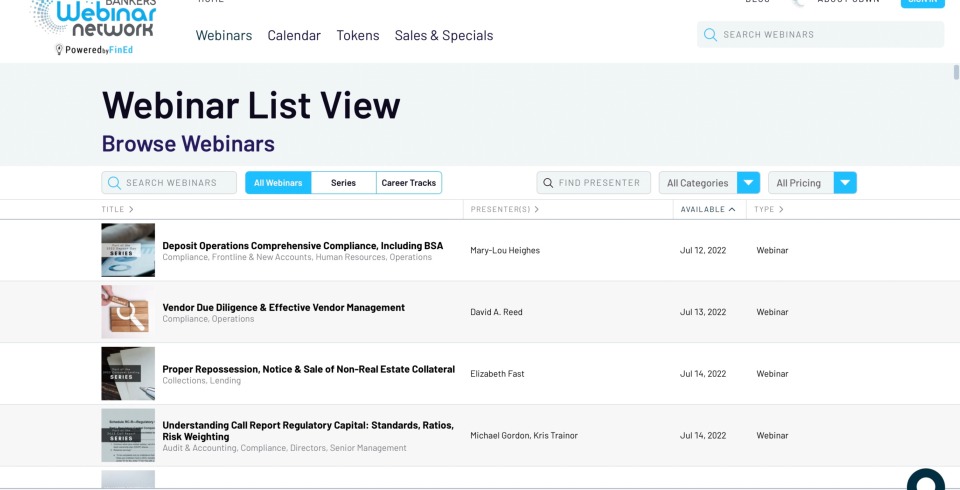The image size is (960, 490).
Task: Click the Deposit Operations webinar thumbnail
Action: [128, 250]
